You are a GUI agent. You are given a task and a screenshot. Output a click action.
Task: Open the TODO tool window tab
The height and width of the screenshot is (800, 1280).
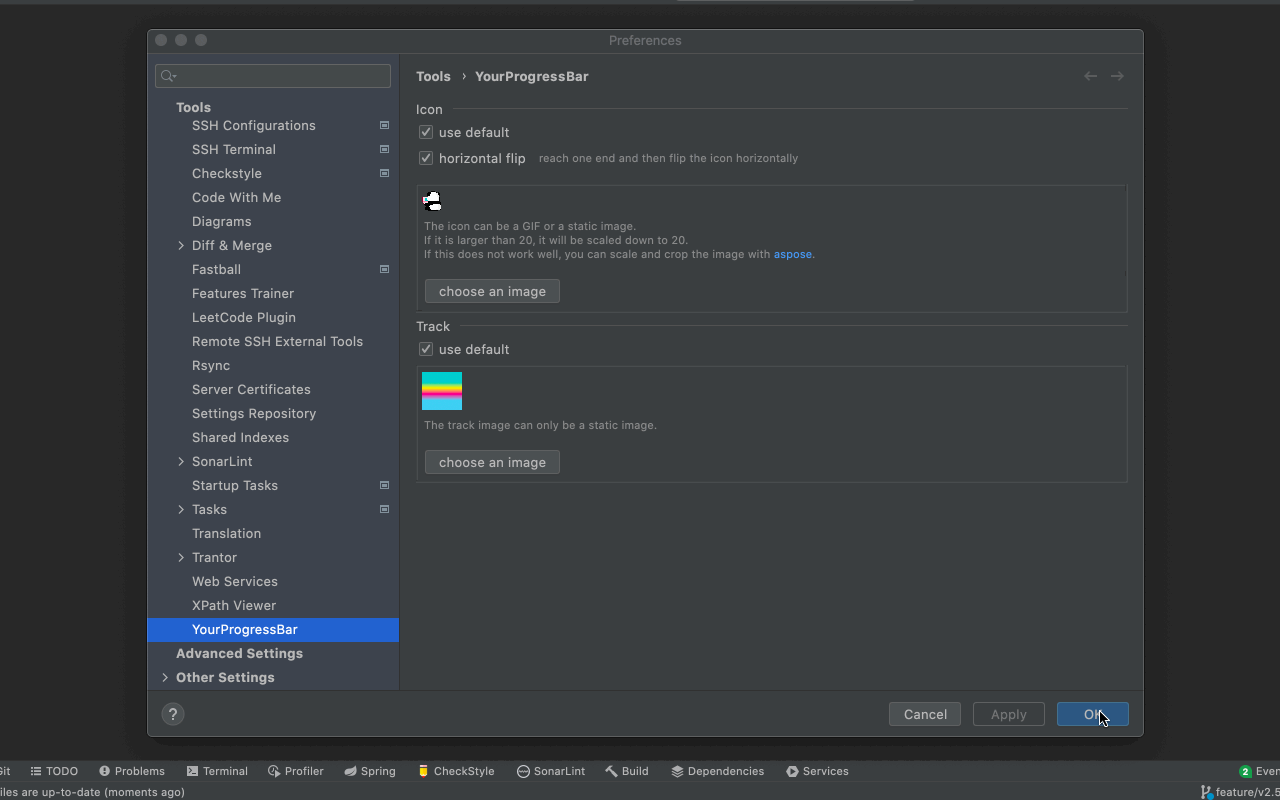point(54,771)
